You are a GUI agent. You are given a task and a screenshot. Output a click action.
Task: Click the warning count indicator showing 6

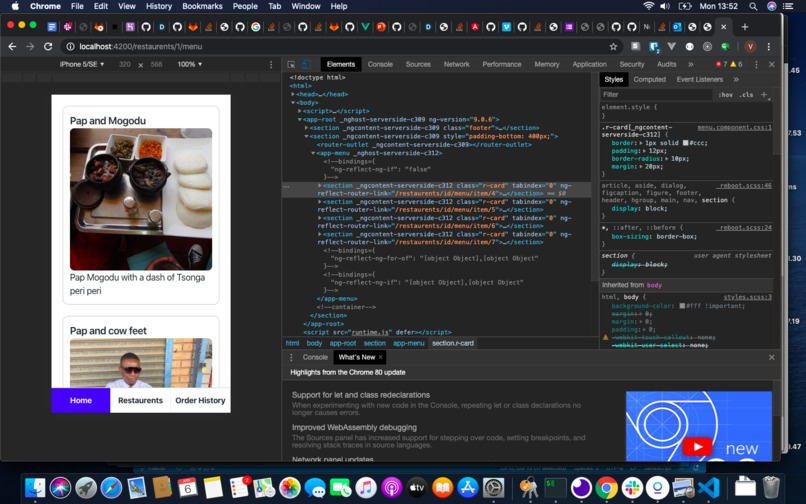click(737, 64)
